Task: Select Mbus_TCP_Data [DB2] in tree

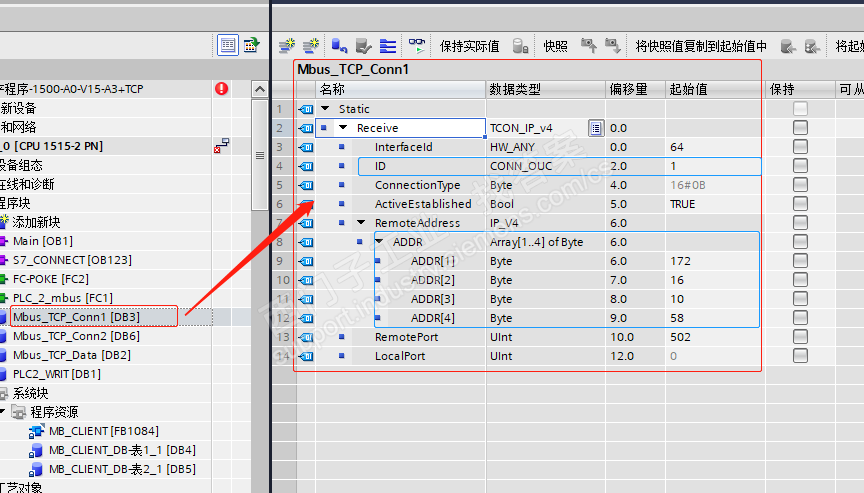Action: [x=72, y=355]
